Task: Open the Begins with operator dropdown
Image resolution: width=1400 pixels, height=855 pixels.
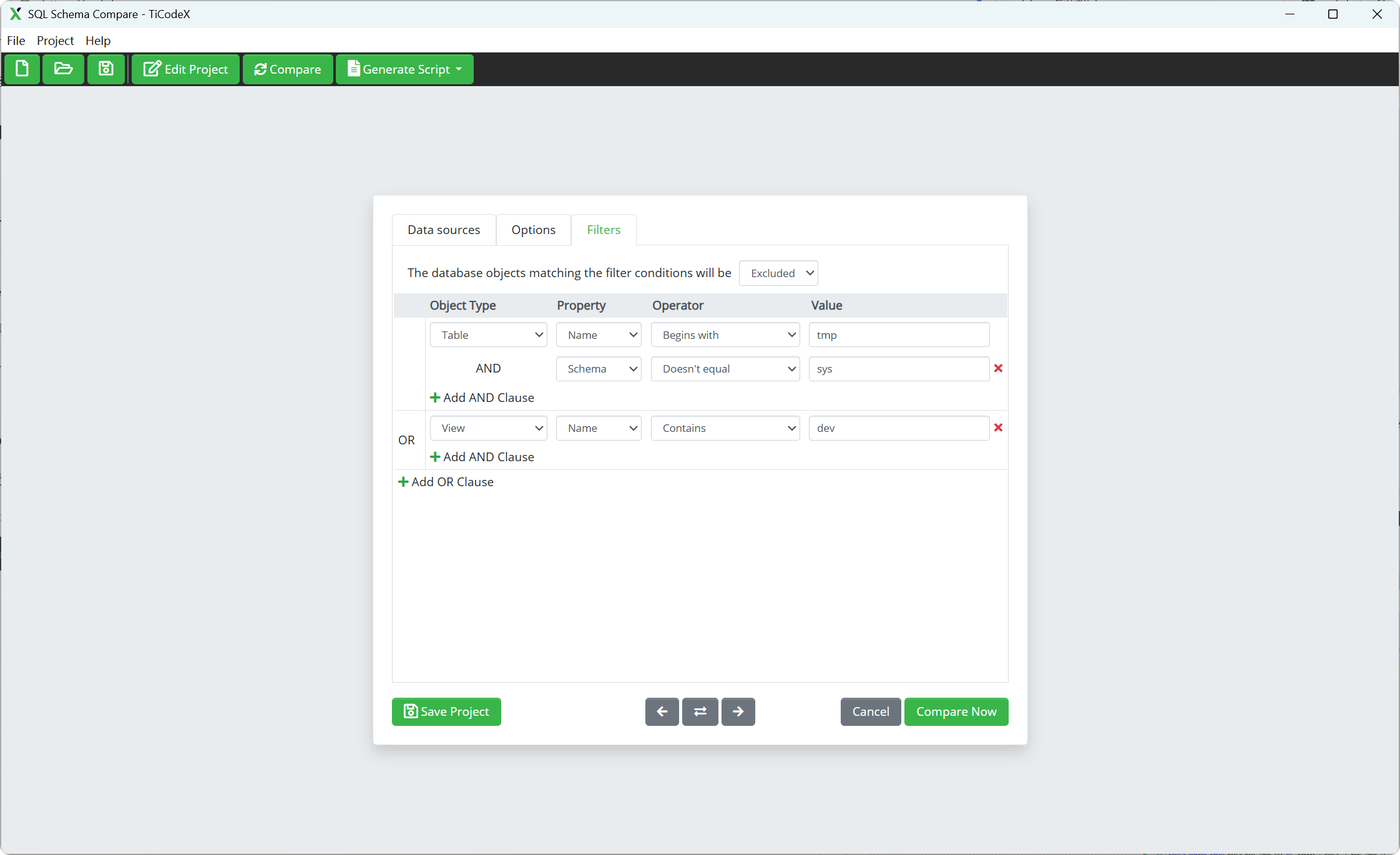Action: click(x=725, y=335)
